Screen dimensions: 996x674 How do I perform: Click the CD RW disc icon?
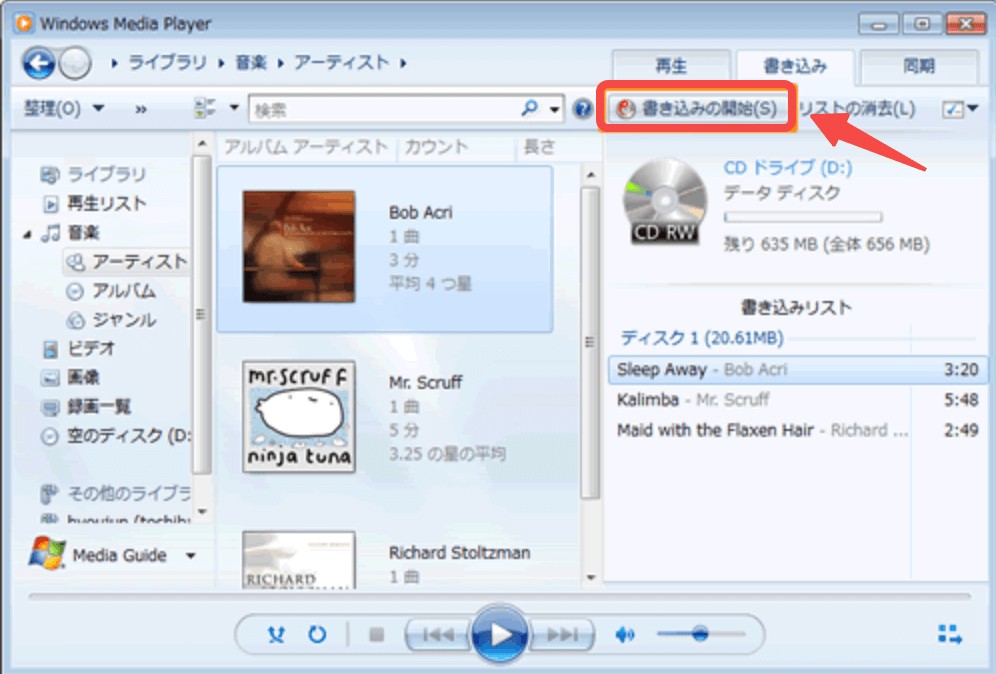tap(664, 203)
